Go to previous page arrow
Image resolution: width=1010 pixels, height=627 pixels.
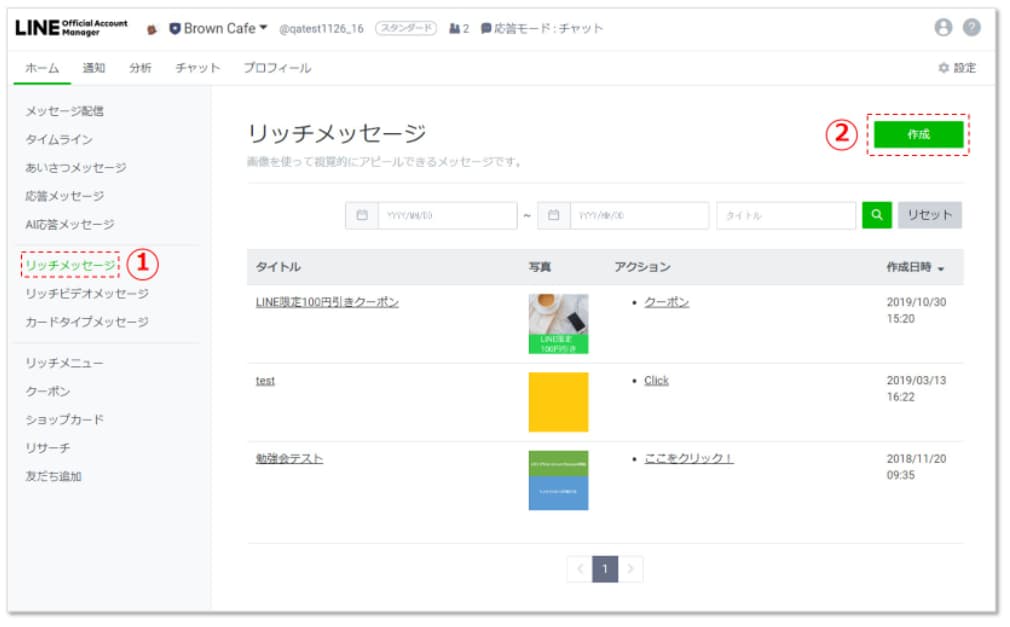[x=580, y=569]
